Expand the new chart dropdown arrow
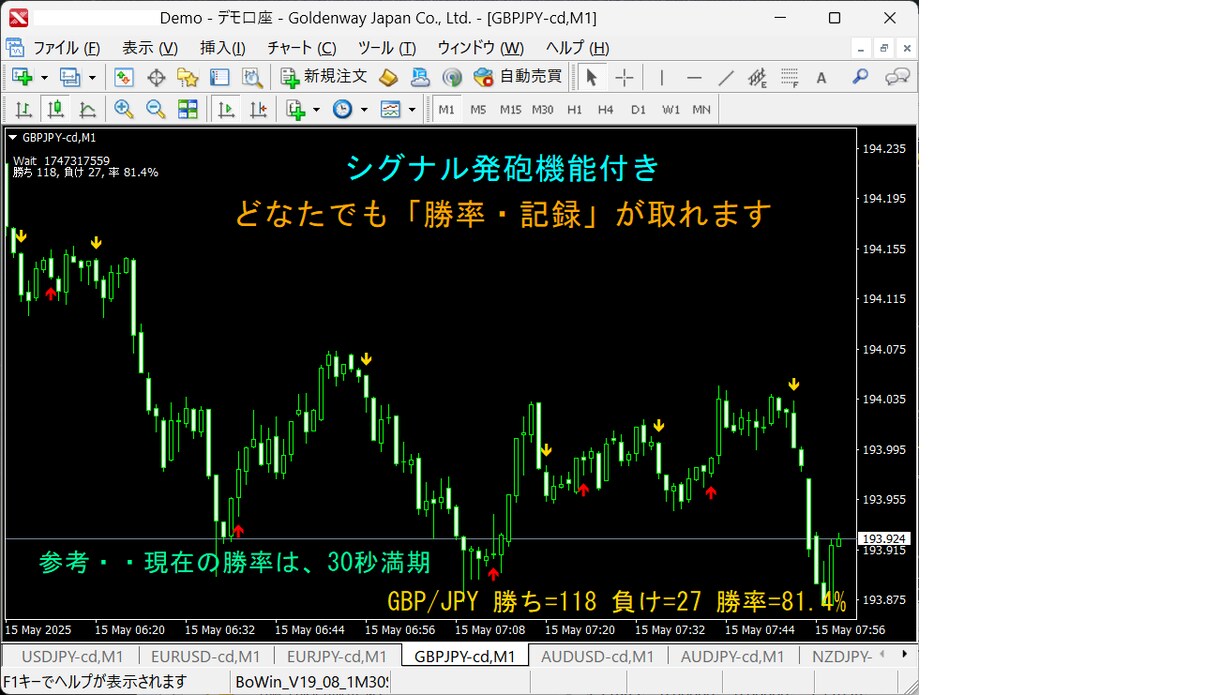The width and height of the screenshot is (1220, 695). [x=43, y=77]
